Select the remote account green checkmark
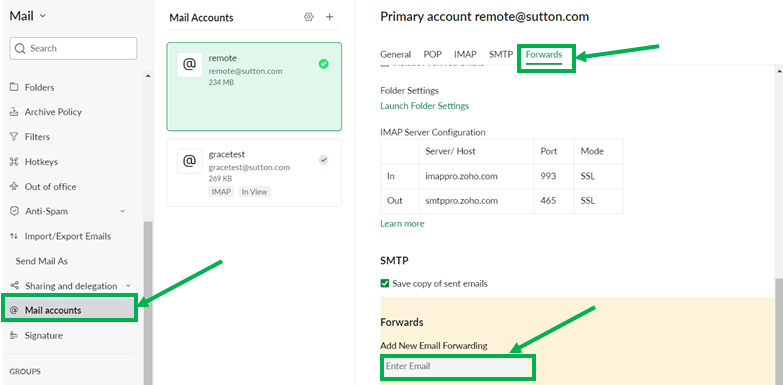 click(x=324, y=64)
